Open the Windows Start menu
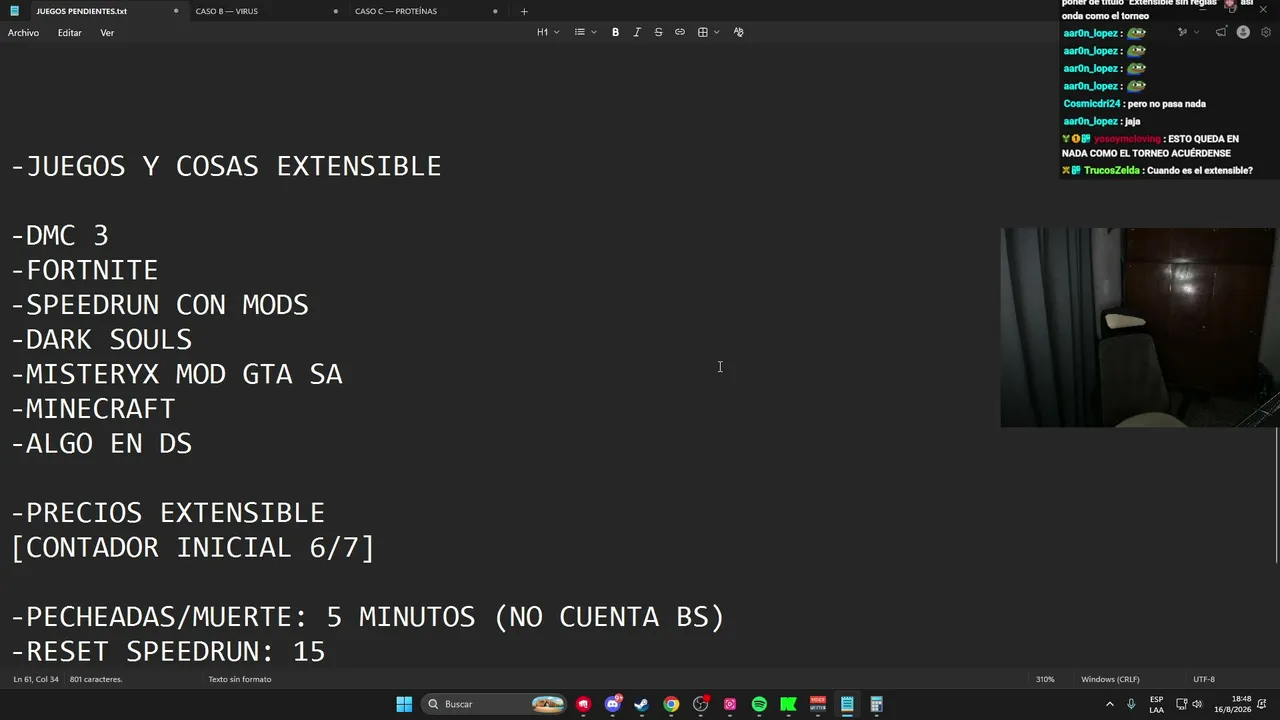 [404, 704]
